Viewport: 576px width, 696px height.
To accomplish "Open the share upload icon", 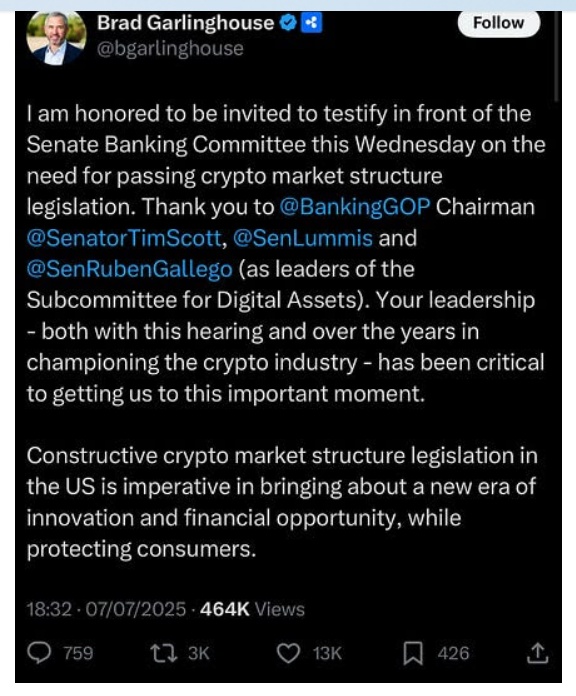I will click(537, 652).
